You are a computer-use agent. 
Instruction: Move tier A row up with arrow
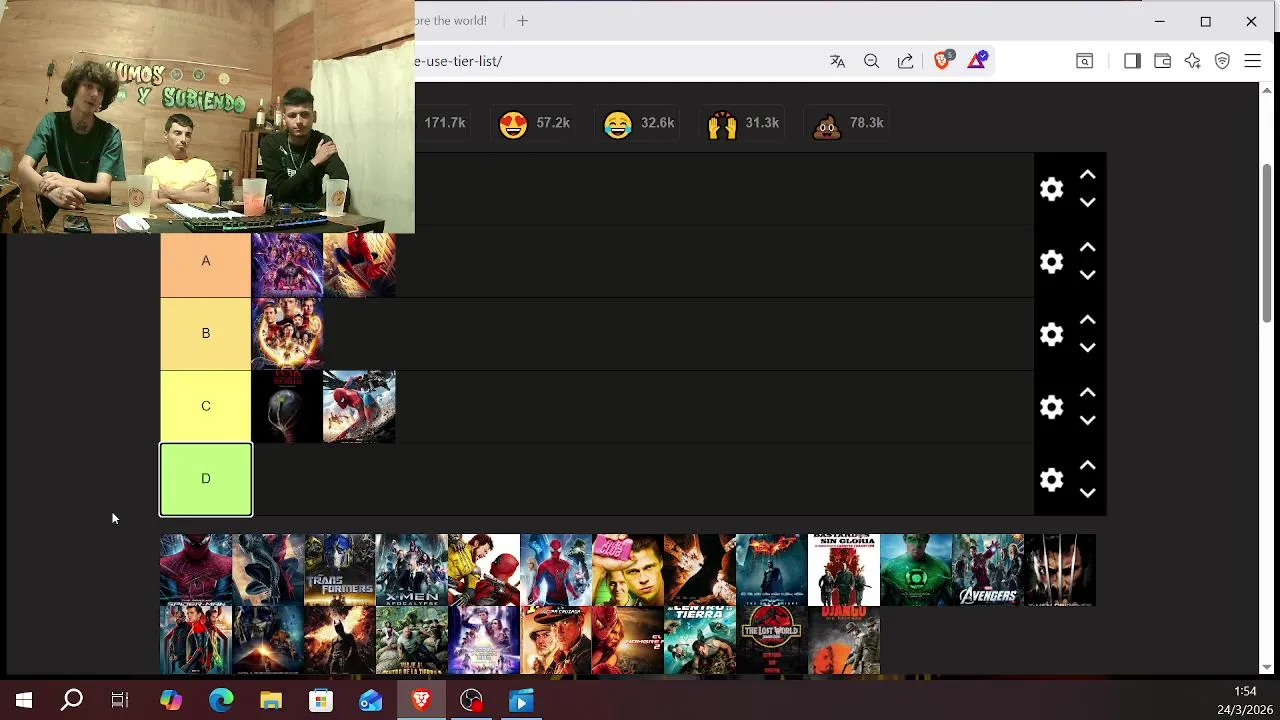click(x=1087, y=248)
